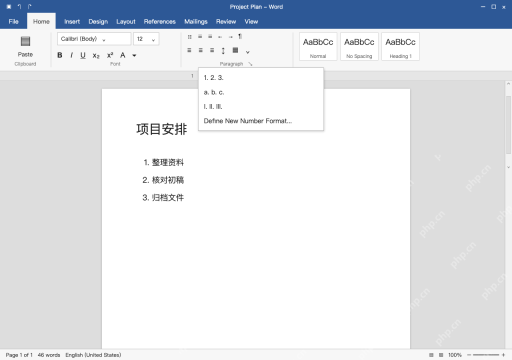Expand the font color dropdown arrow

click(134, 55)
